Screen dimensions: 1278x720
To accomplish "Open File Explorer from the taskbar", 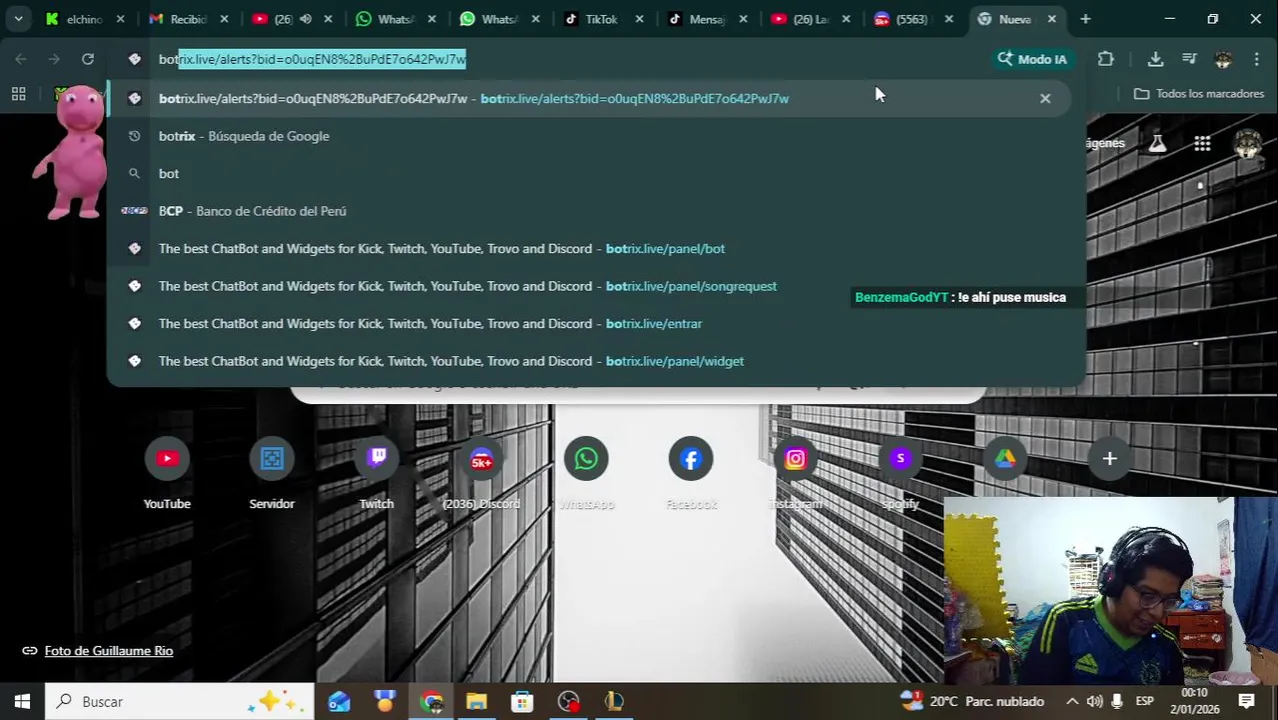I will coord(476,702).
